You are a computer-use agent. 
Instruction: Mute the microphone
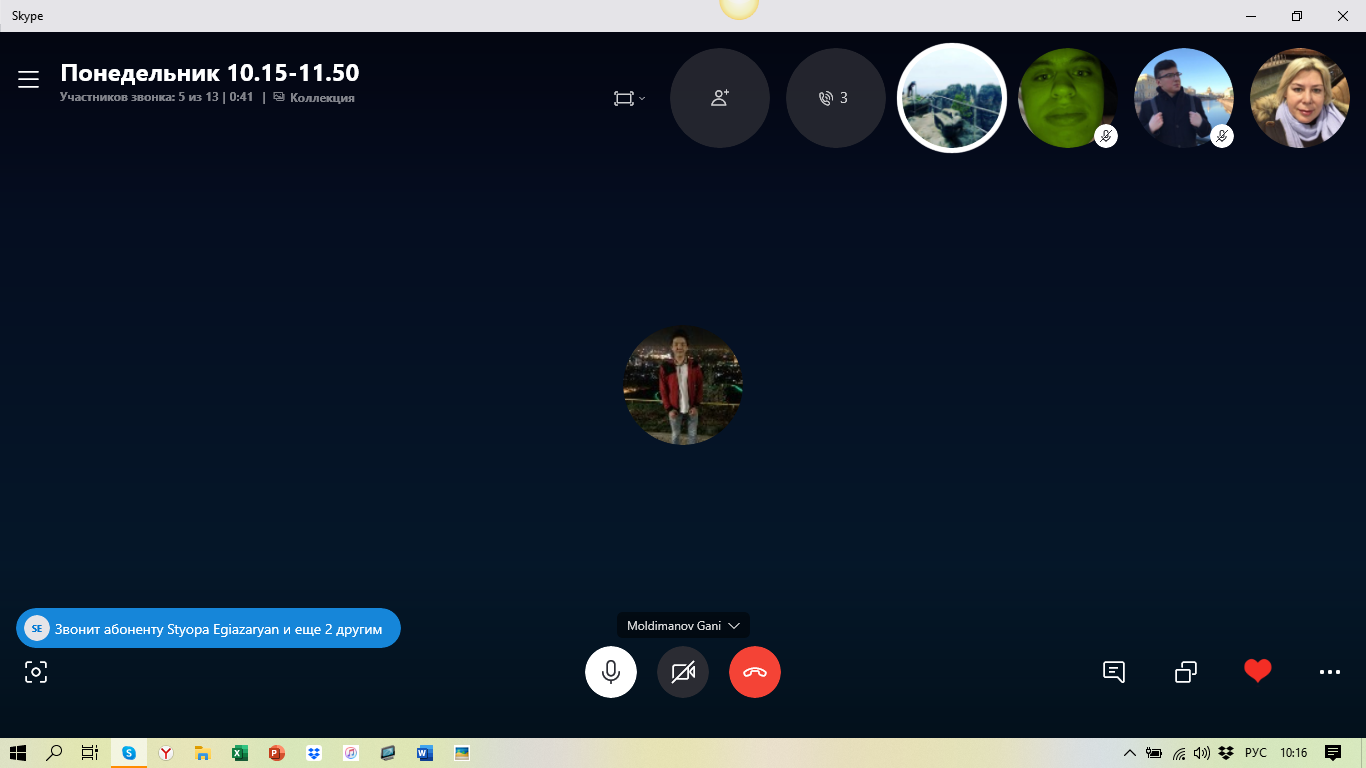tap(611, 672)
